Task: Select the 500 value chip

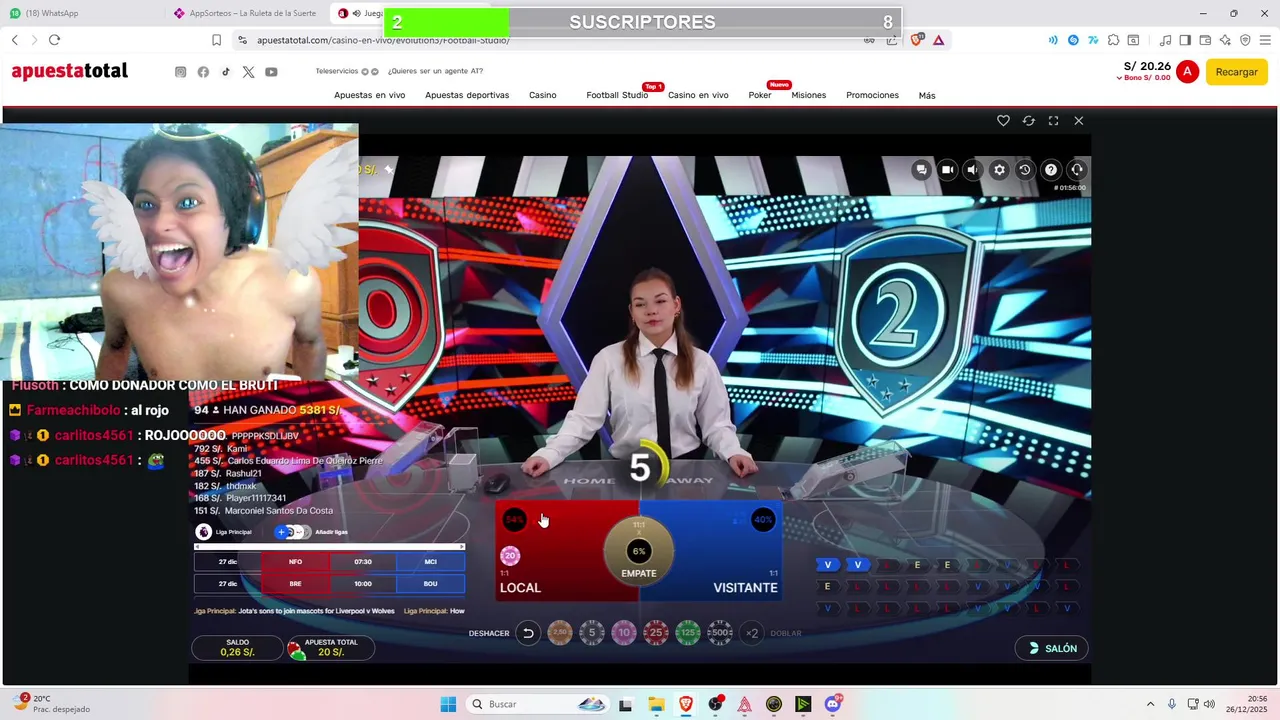Action: coord(720,633)
